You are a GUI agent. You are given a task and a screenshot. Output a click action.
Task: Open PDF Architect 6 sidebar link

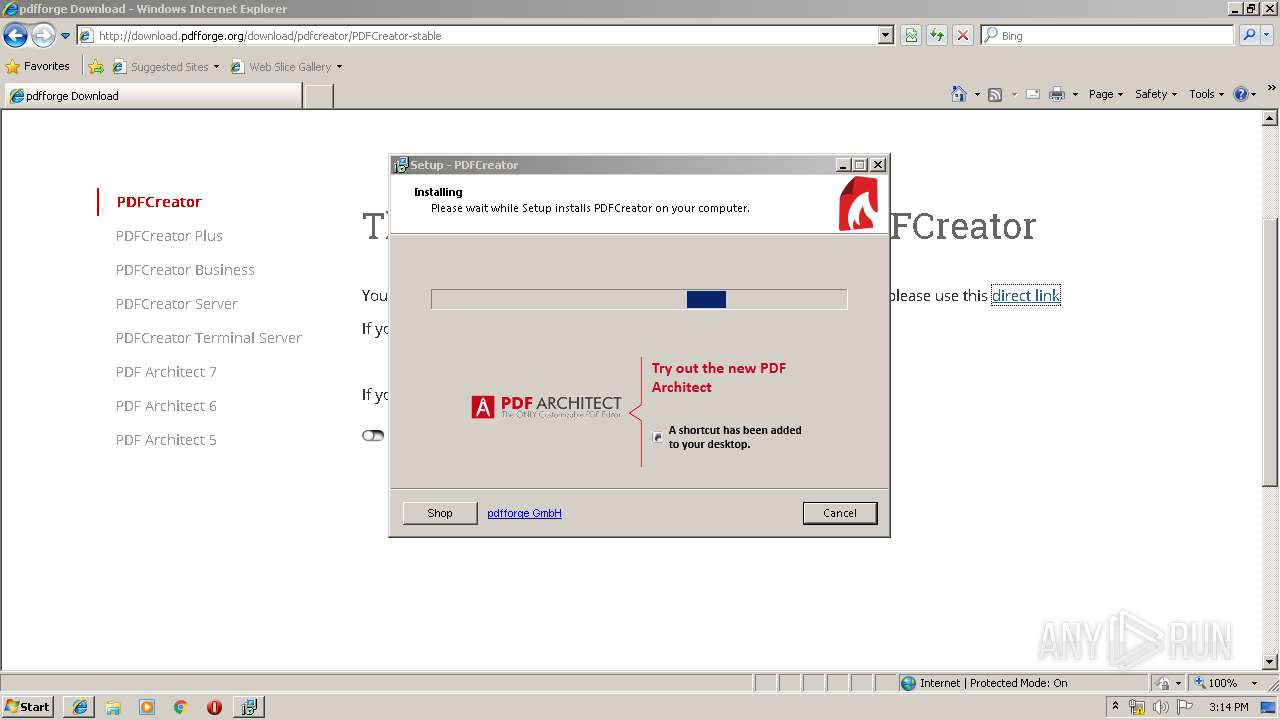tap(166, 406)
